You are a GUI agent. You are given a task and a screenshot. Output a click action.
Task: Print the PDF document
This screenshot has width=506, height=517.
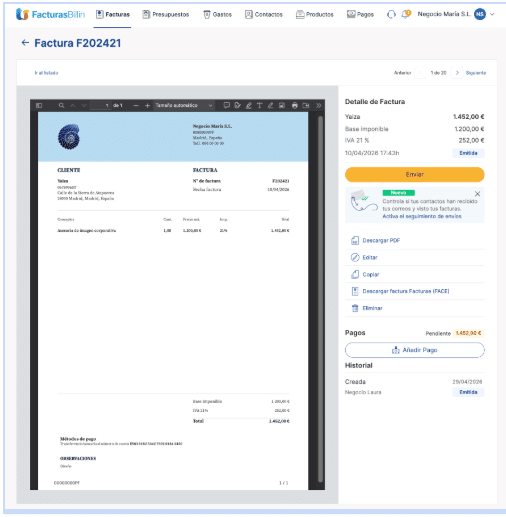295,105
